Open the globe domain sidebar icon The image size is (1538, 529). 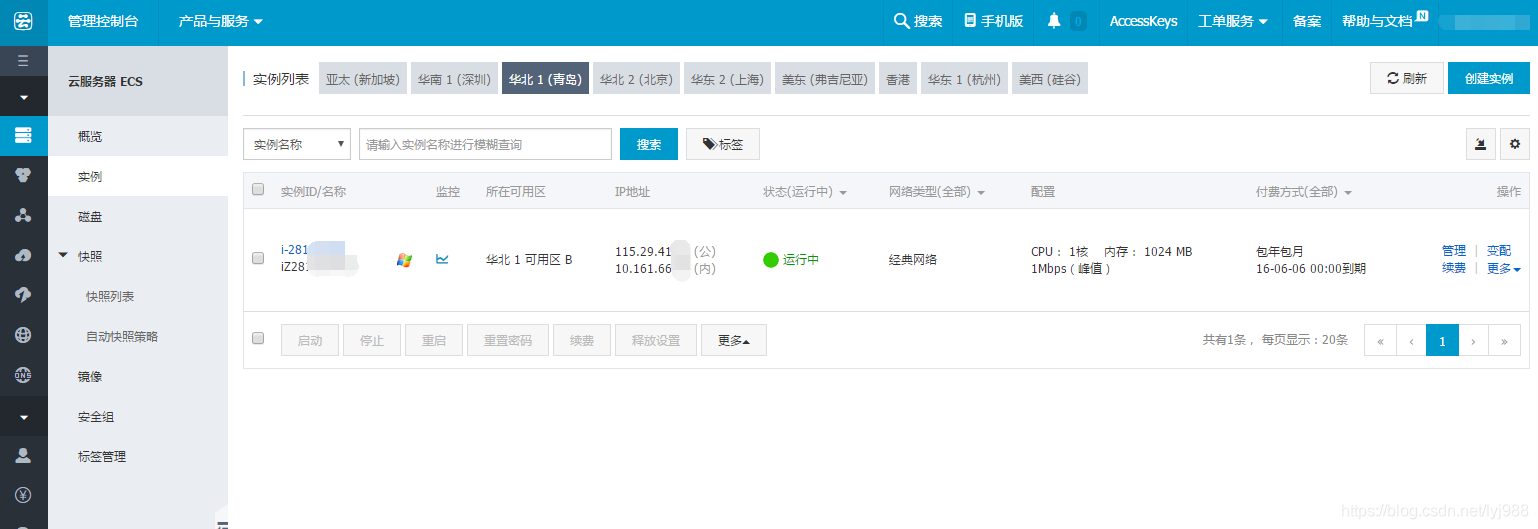point(23,335)
